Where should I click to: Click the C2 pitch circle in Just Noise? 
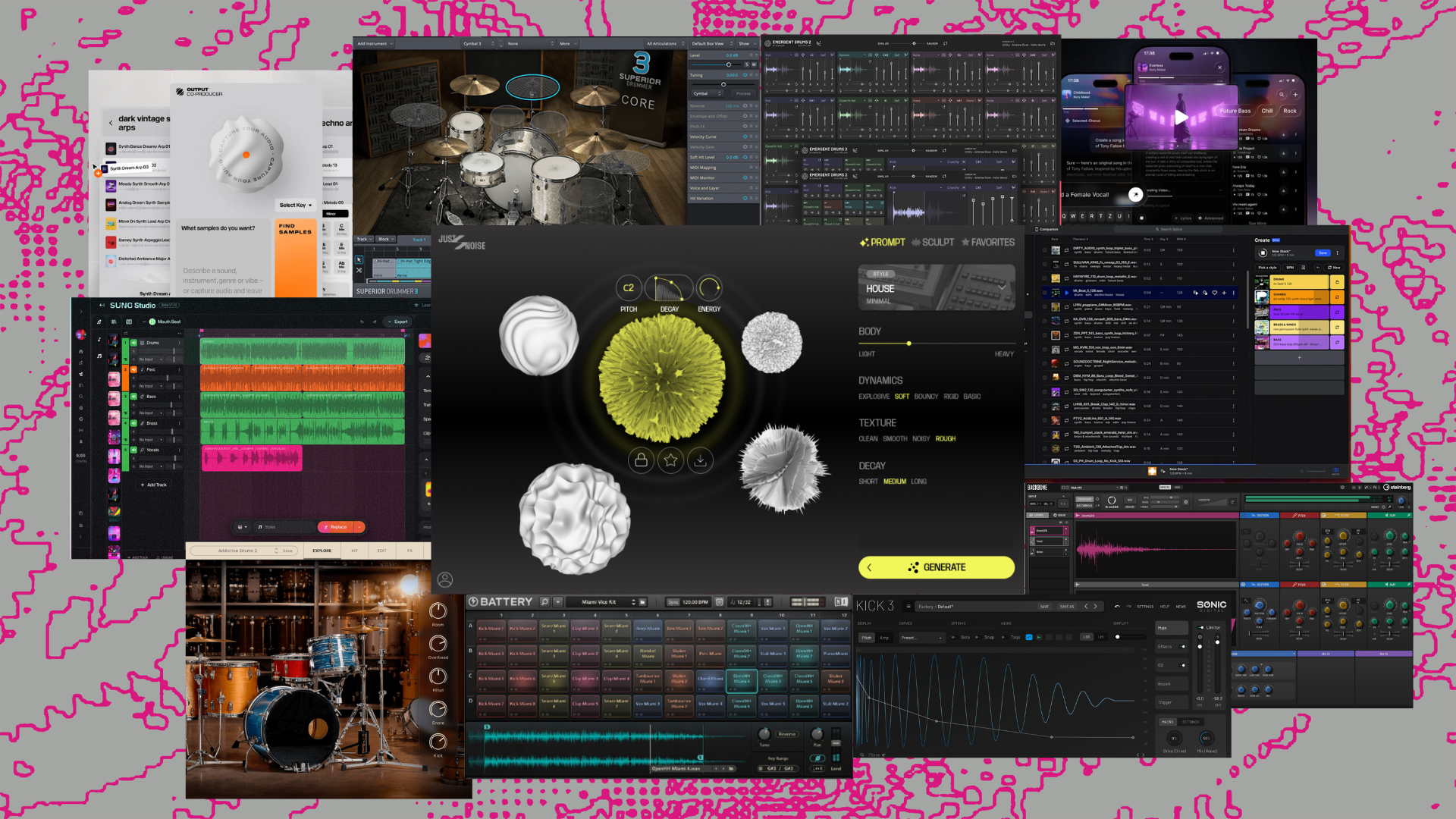tap(629, 288)
